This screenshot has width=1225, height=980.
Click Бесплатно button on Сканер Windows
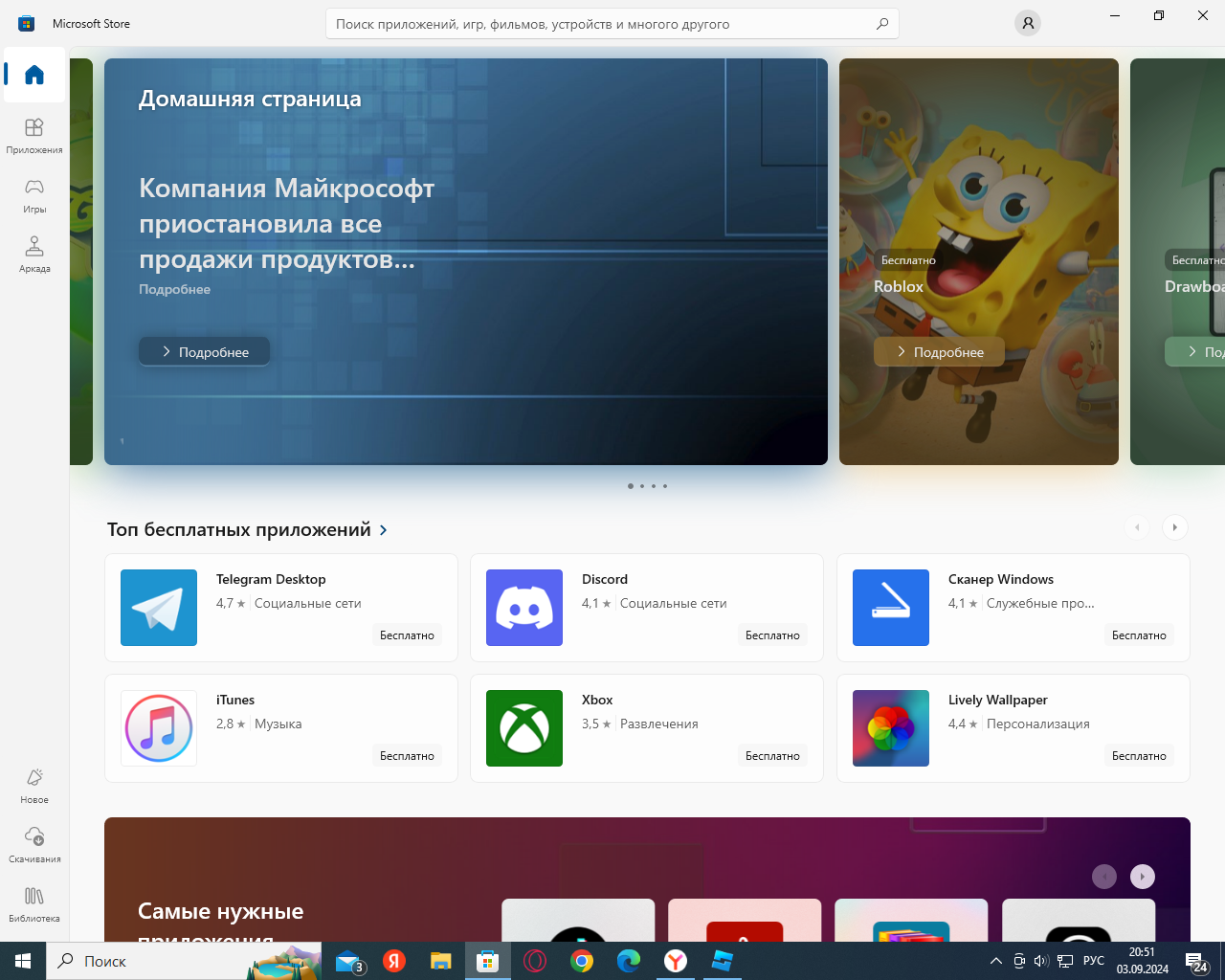pos(1139,635)
